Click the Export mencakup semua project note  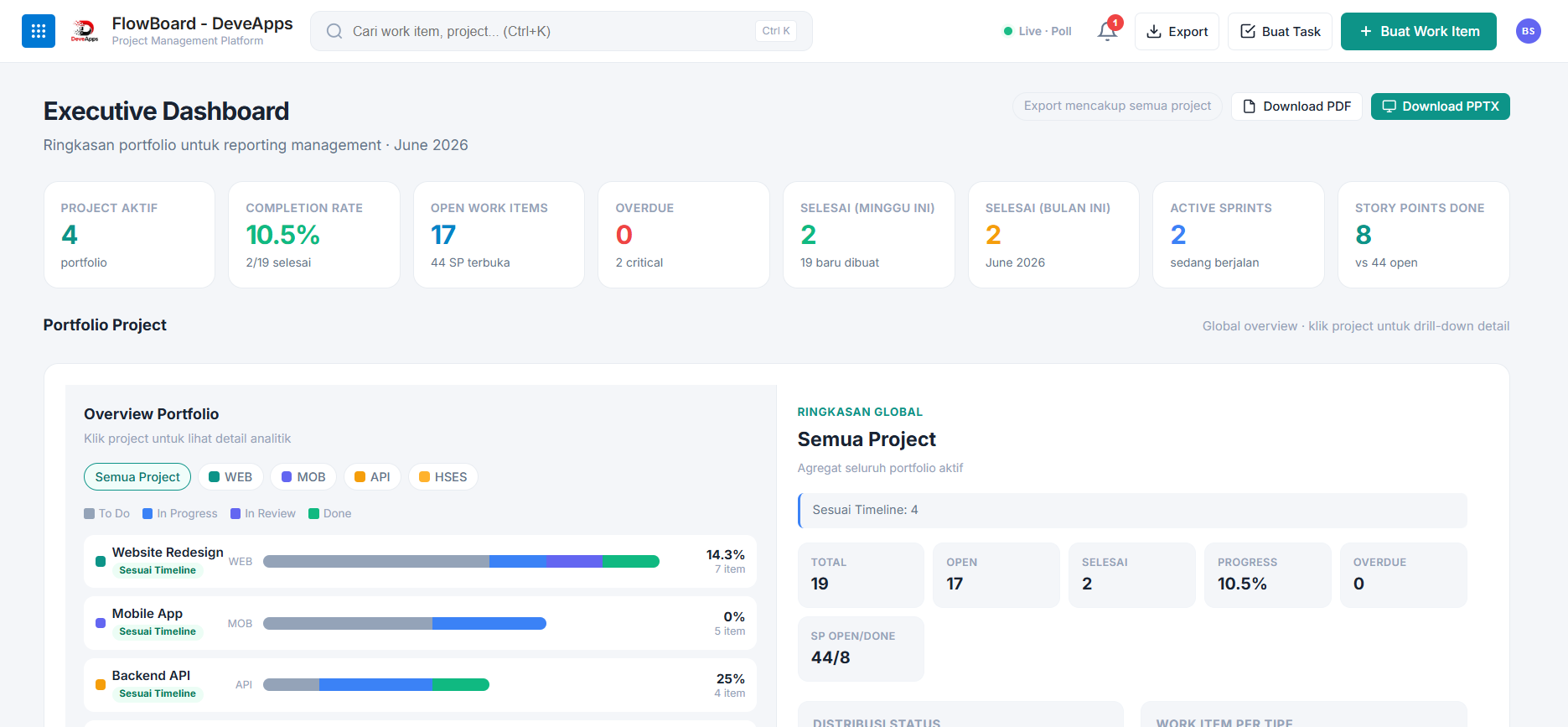(x=1117, y=106)
